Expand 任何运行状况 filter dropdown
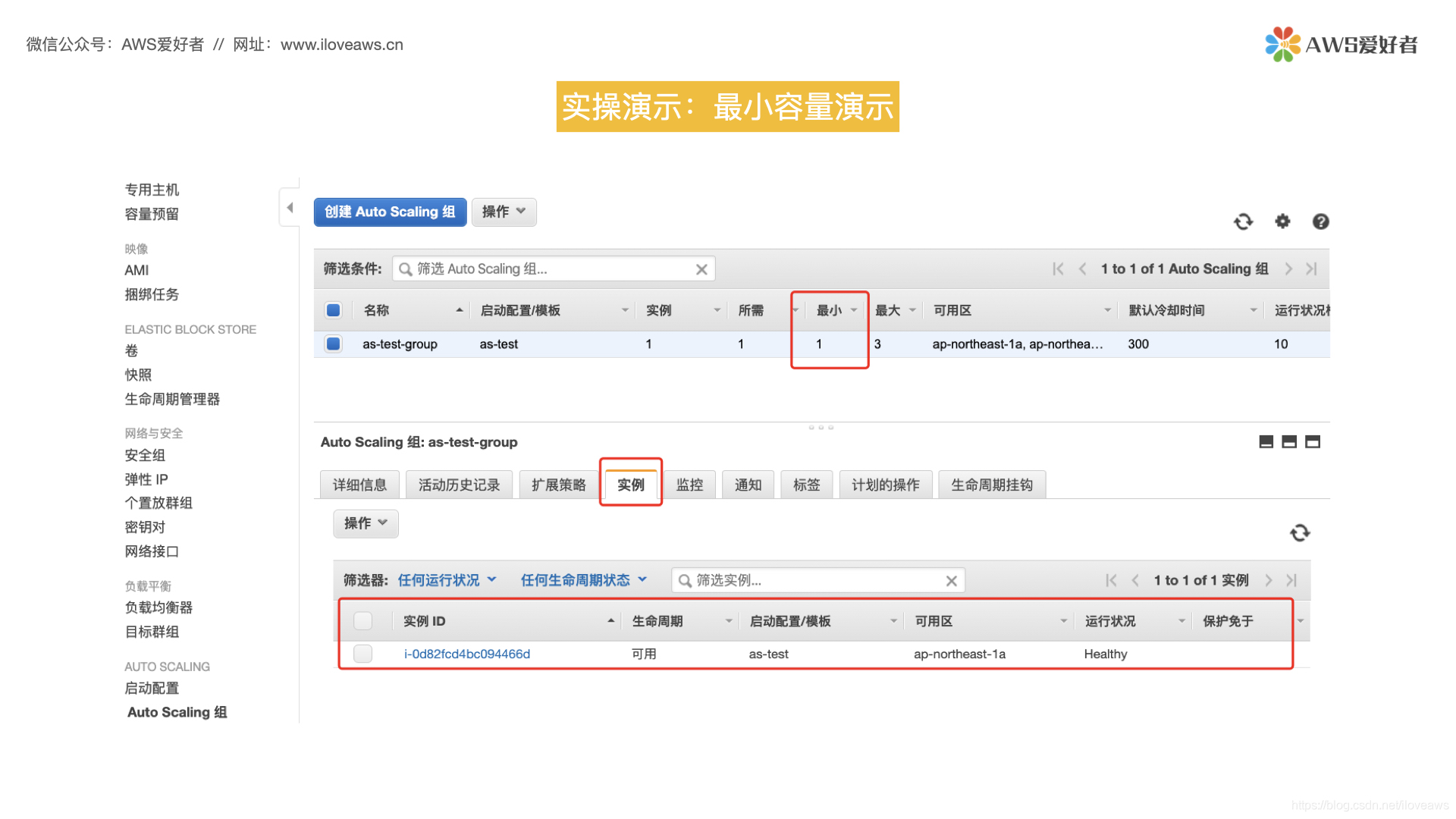1456x819 pixels. point(447,580)
